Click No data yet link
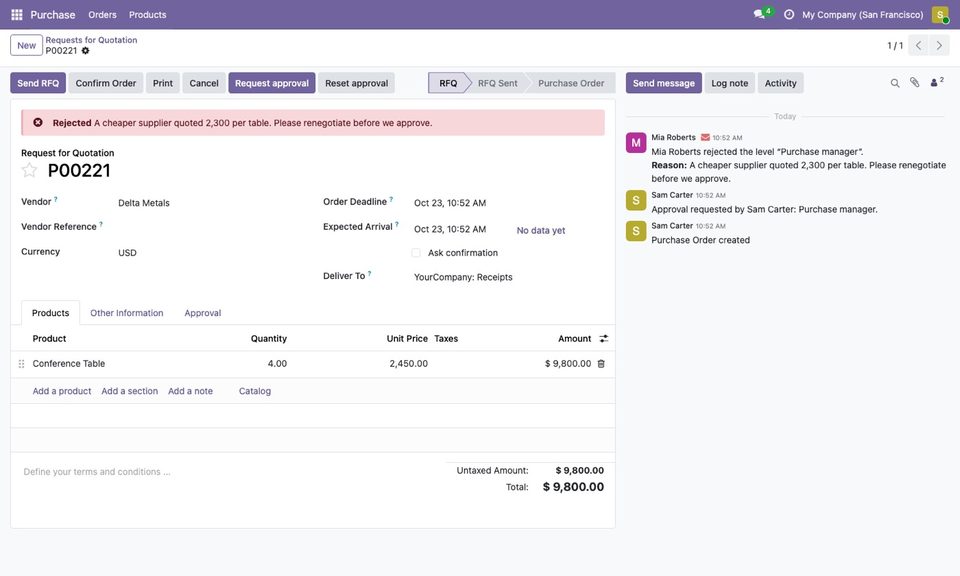The width and height of the screenshot is (960, 576). point(541,231)
